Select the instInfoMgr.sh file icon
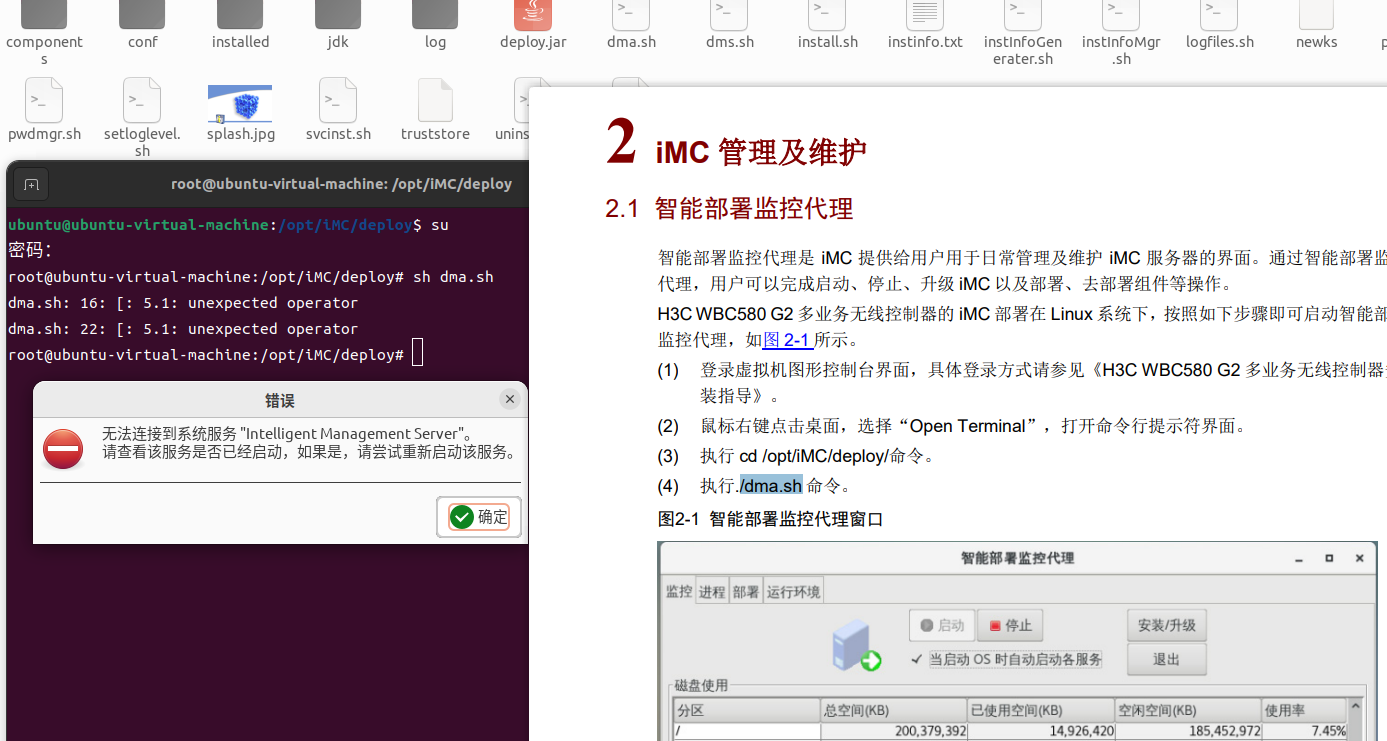Screen dimensions: 1387x741 click(1121, 15)
